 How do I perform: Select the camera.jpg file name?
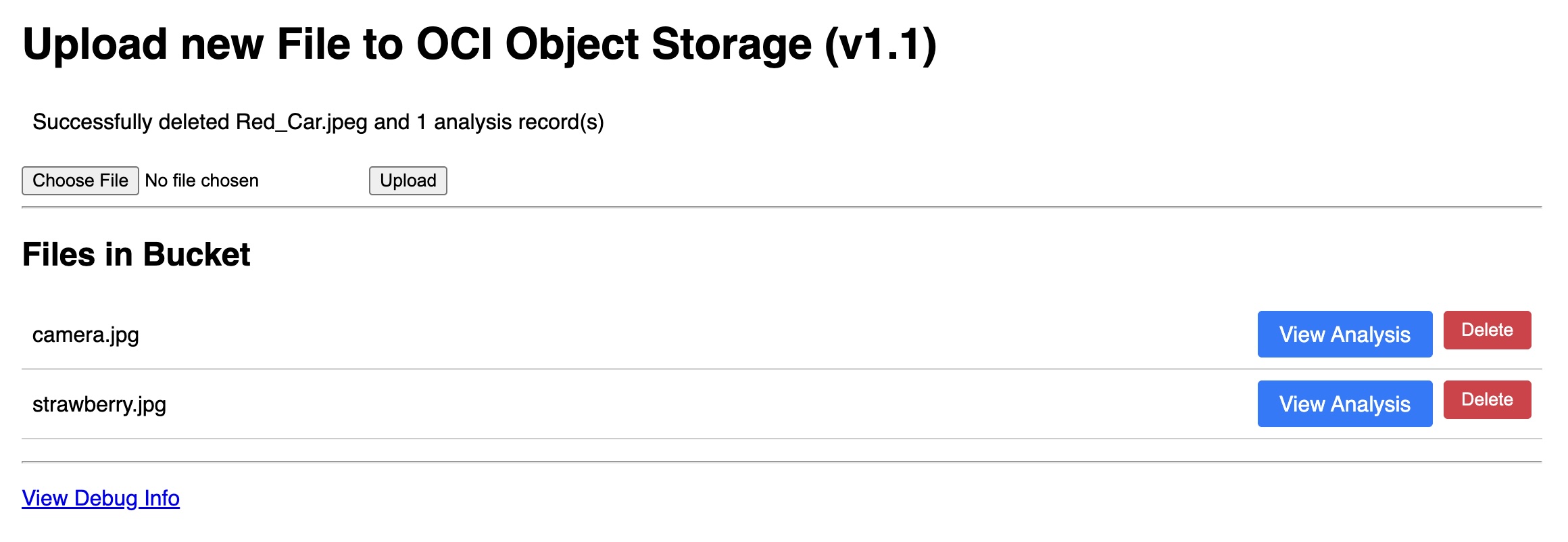tap(86, 335)
